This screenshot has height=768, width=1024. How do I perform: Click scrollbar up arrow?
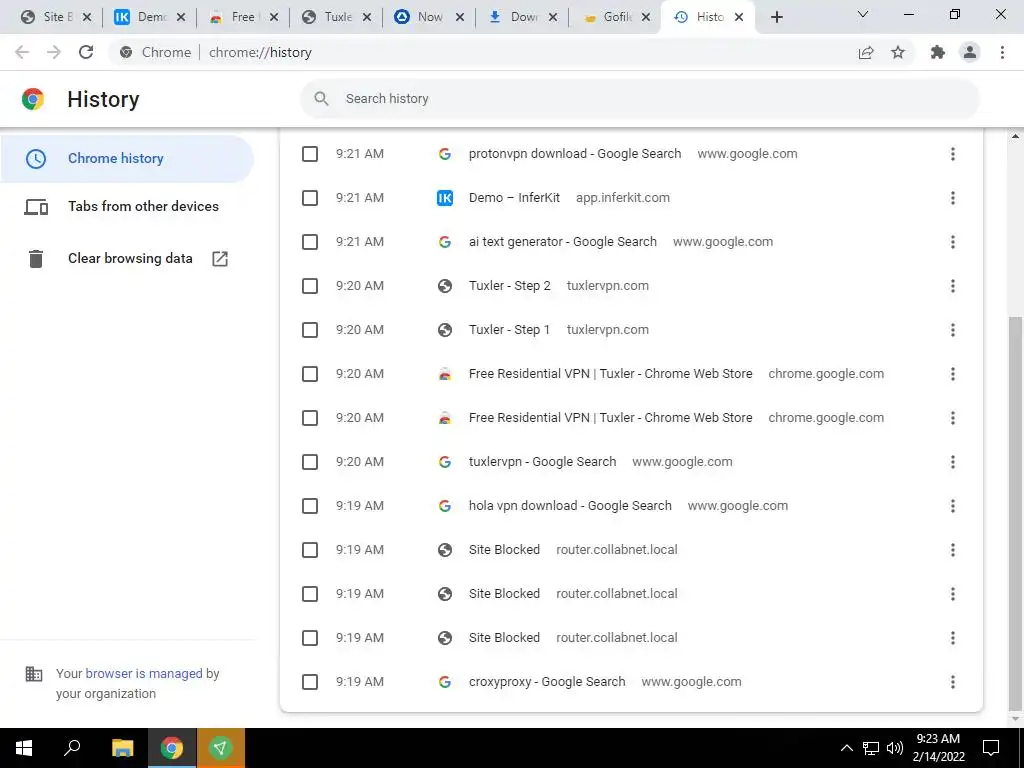pyautogui.click(x=1015, y=136)
